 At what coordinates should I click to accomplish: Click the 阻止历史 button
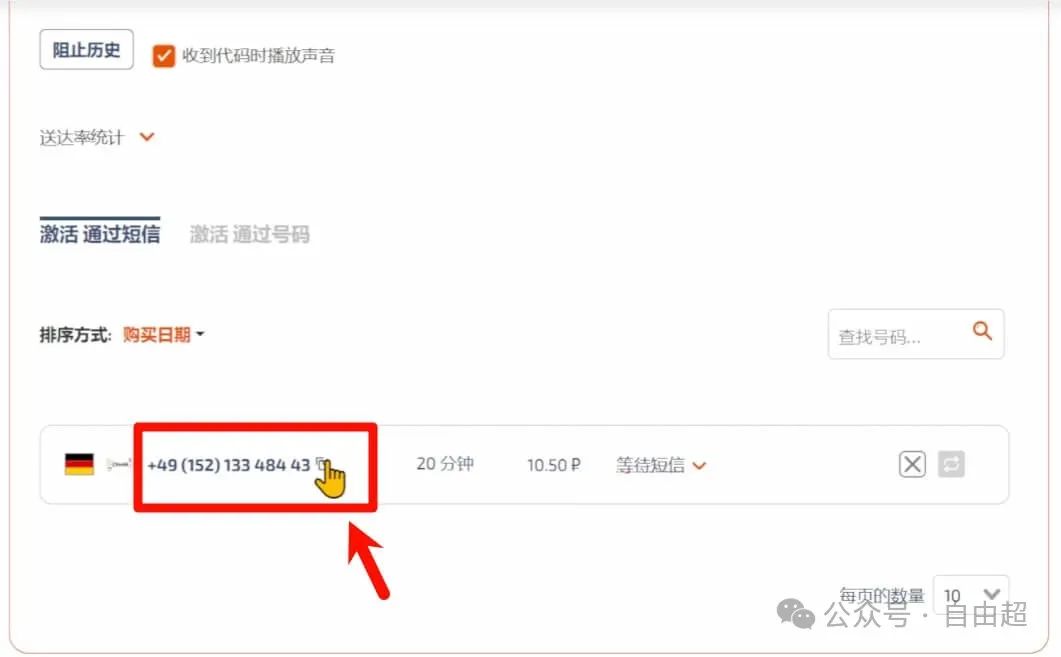[x=87, y=49]
